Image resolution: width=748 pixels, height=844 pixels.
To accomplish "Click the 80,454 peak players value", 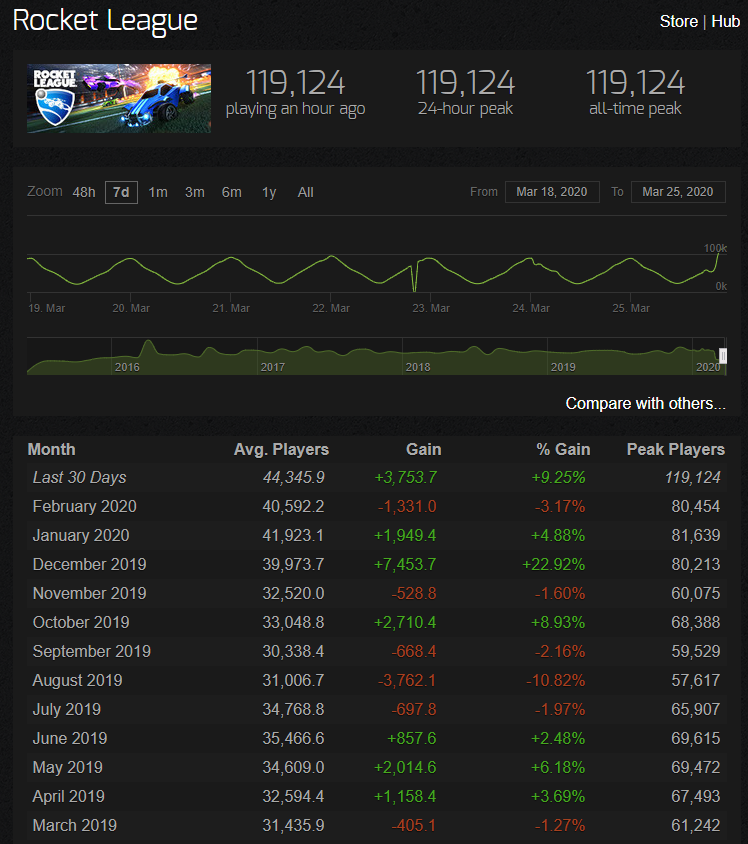I will 696,507.
